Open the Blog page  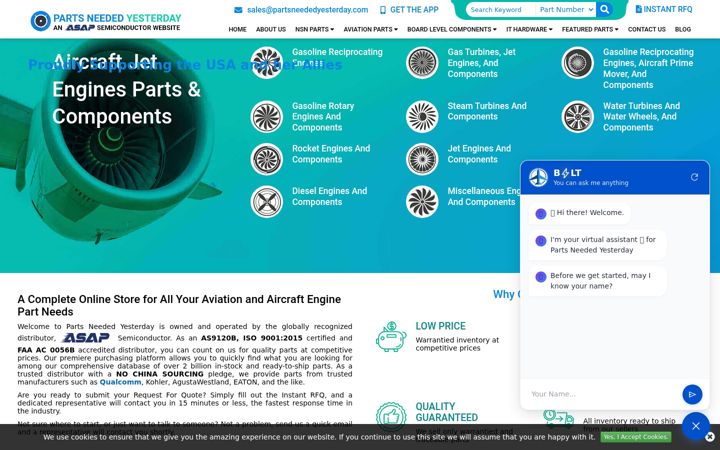tap(683, 29)
